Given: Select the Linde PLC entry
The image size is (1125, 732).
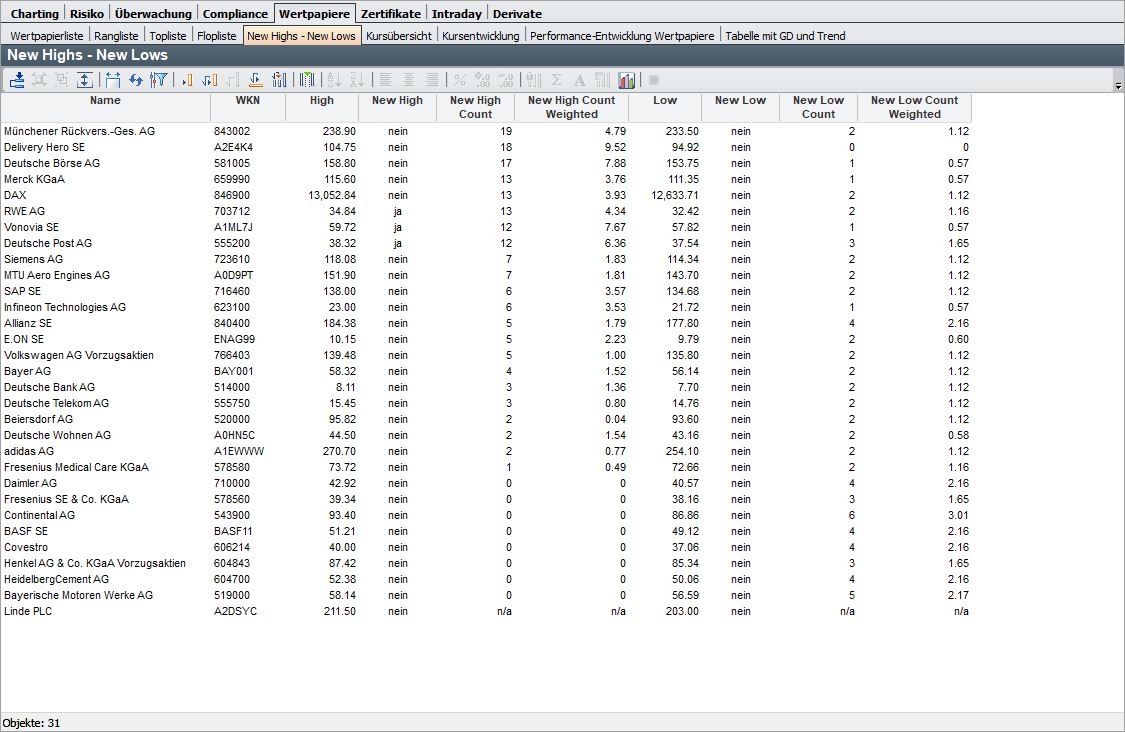Looking at the screenshot, I should [28, 611].
